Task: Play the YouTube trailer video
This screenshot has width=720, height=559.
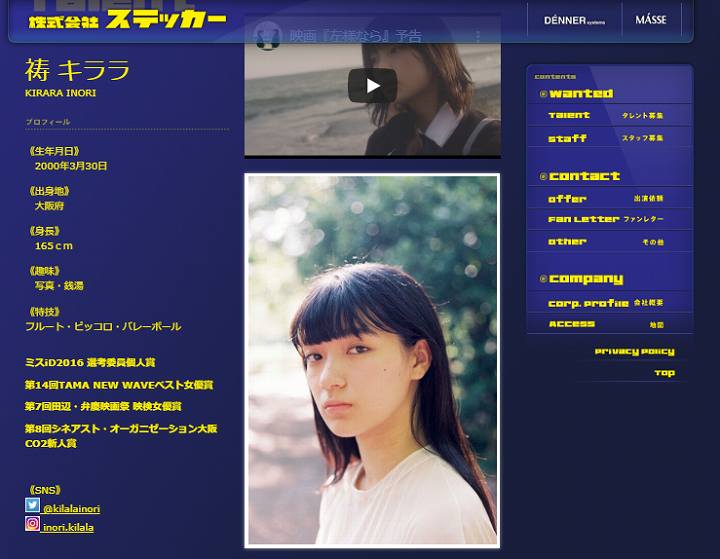Action: 372,86
